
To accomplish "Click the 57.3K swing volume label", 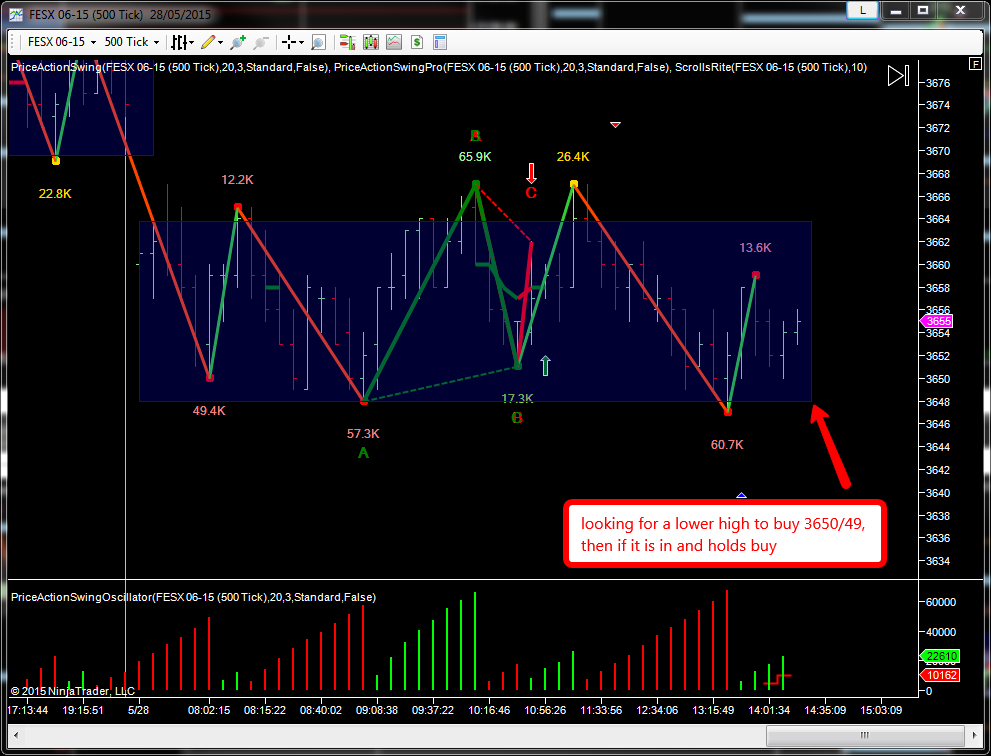I will 363,434.
